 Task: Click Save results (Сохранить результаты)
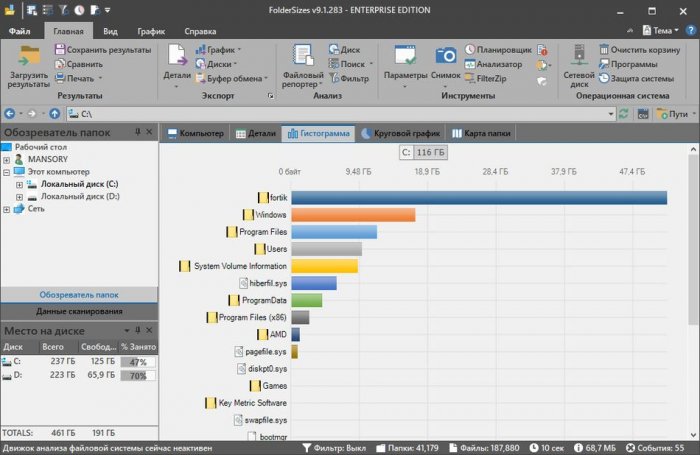pyautogui.click(x=103, y=50)
